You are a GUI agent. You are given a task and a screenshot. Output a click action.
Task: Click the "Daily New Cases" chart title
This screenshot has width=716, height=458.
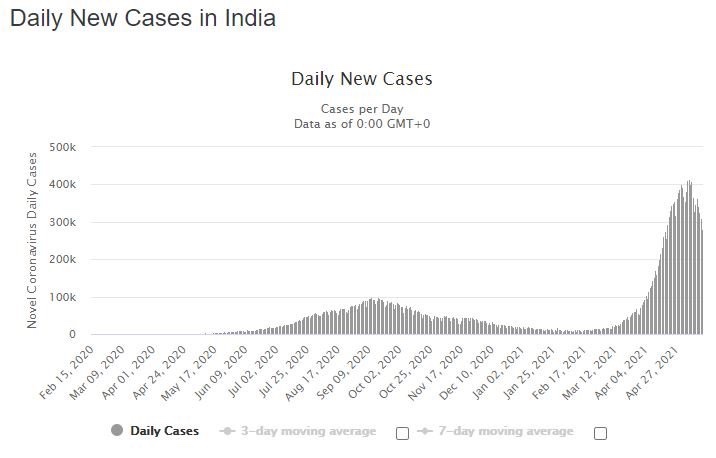[361, 78]
